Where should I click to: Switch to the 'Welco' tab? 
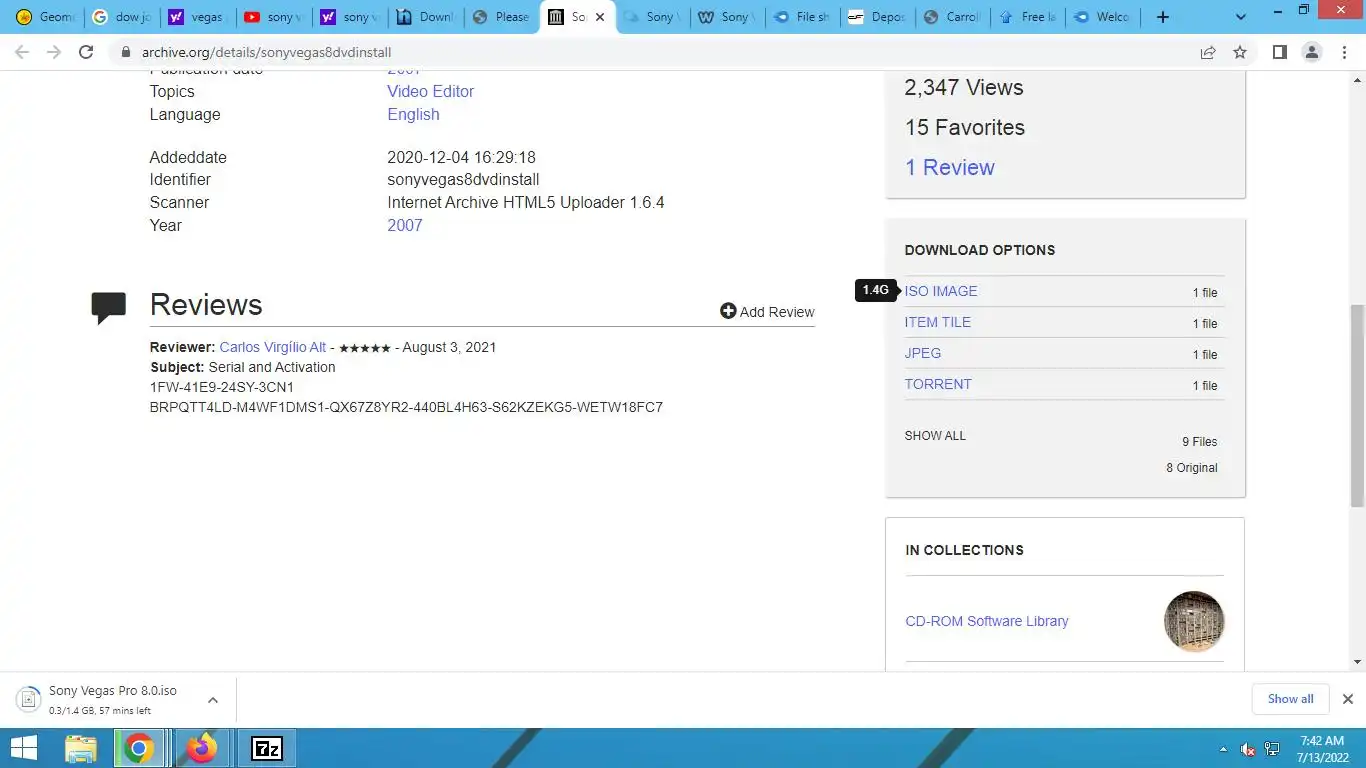1102,17
